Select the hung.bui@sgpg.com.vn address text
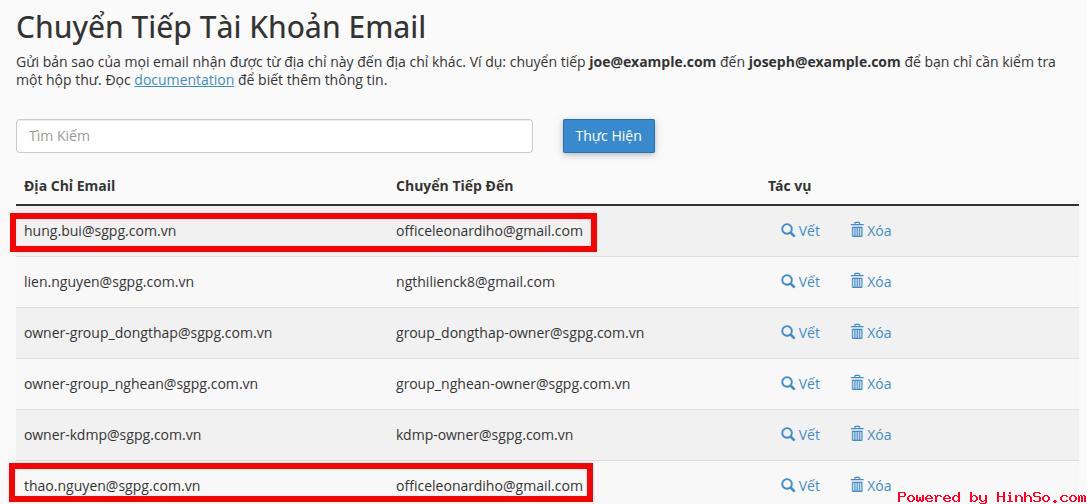 (x=100, y=231)
